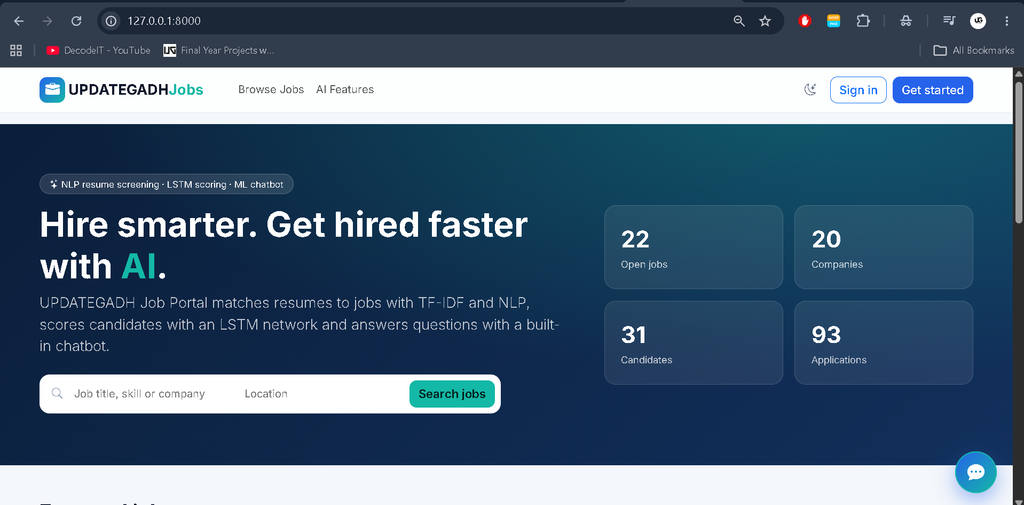Open the media control playlist icon
This screenshot has height=505, width=1024.
coord(949,21)
